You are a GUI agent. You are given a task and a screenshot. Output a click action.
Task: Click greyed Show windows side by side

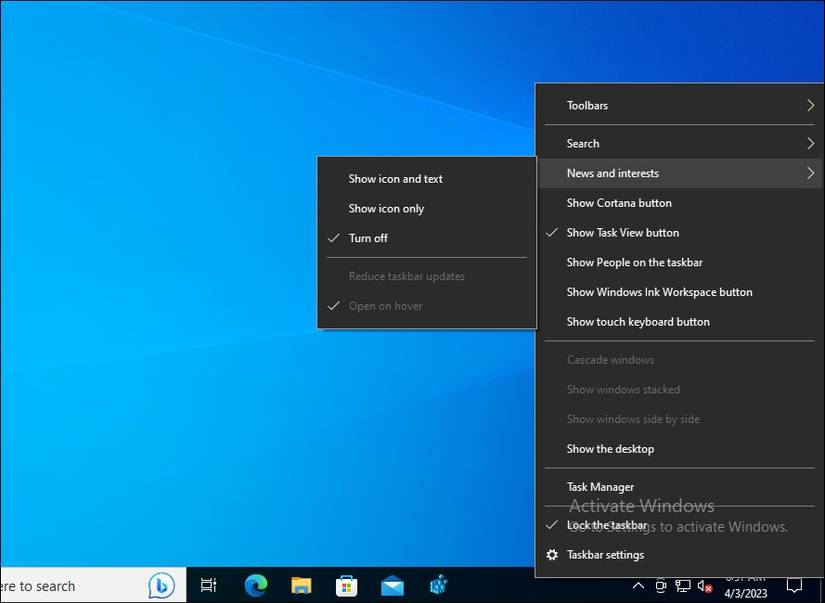[x=680, y=419]
